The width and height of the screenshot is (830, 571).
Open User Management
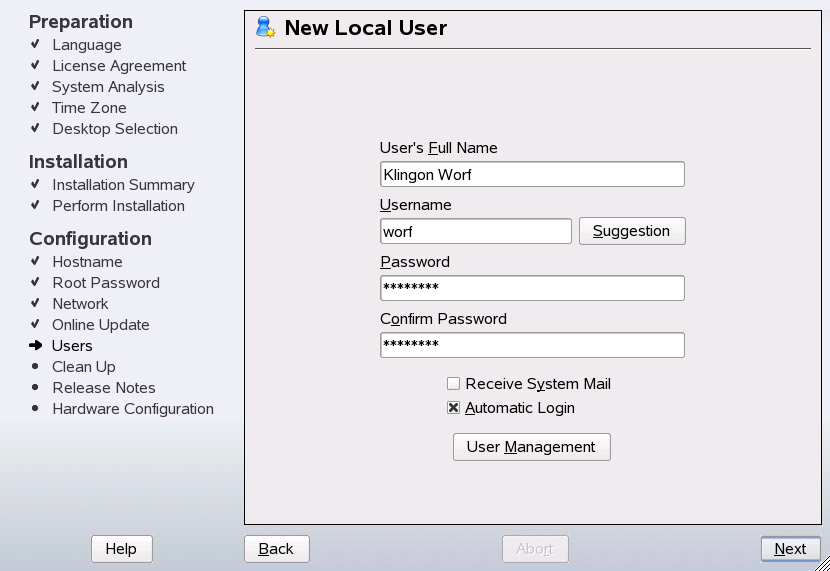pyautogui.click(x=531, y=447)
